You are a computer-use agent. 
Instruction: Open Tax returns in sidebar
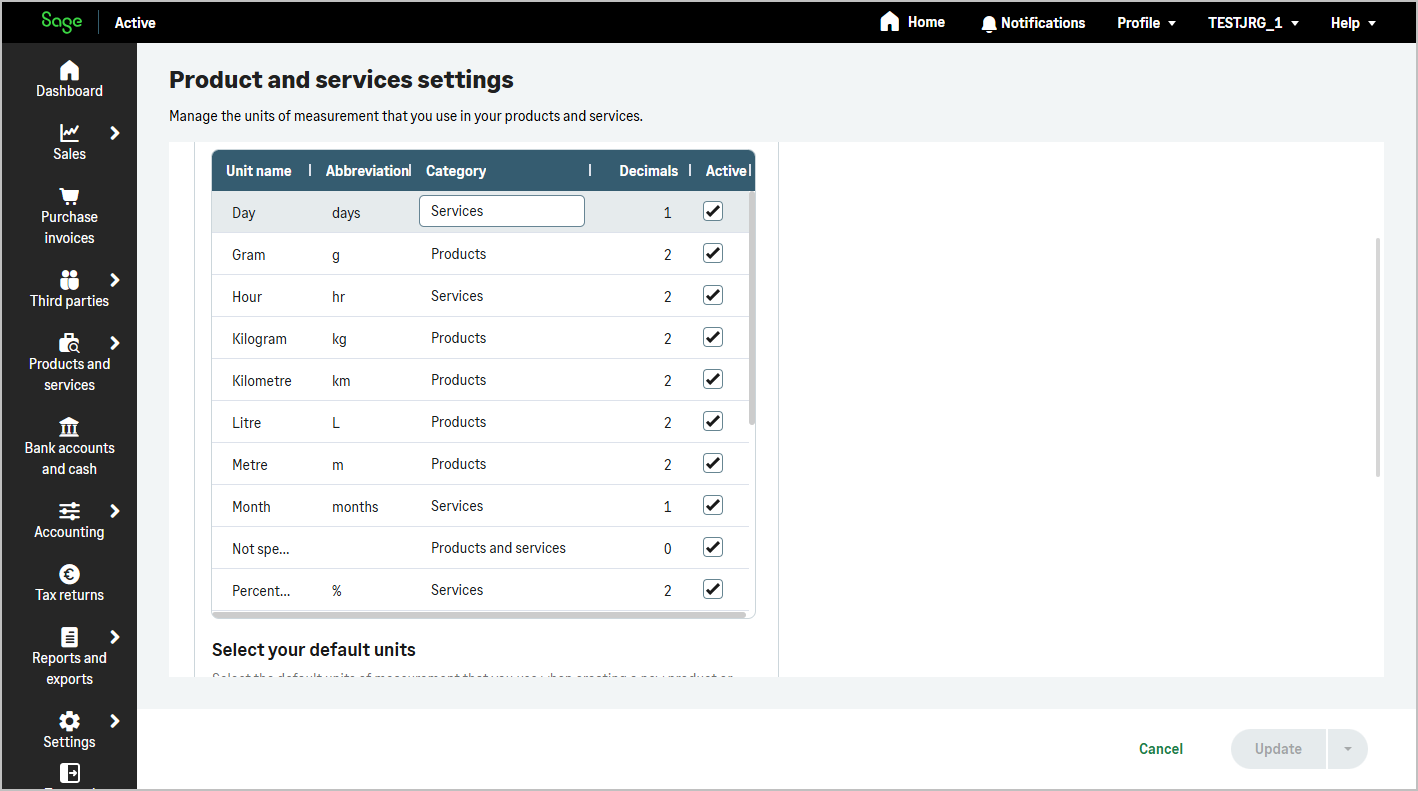click(69, 583)
